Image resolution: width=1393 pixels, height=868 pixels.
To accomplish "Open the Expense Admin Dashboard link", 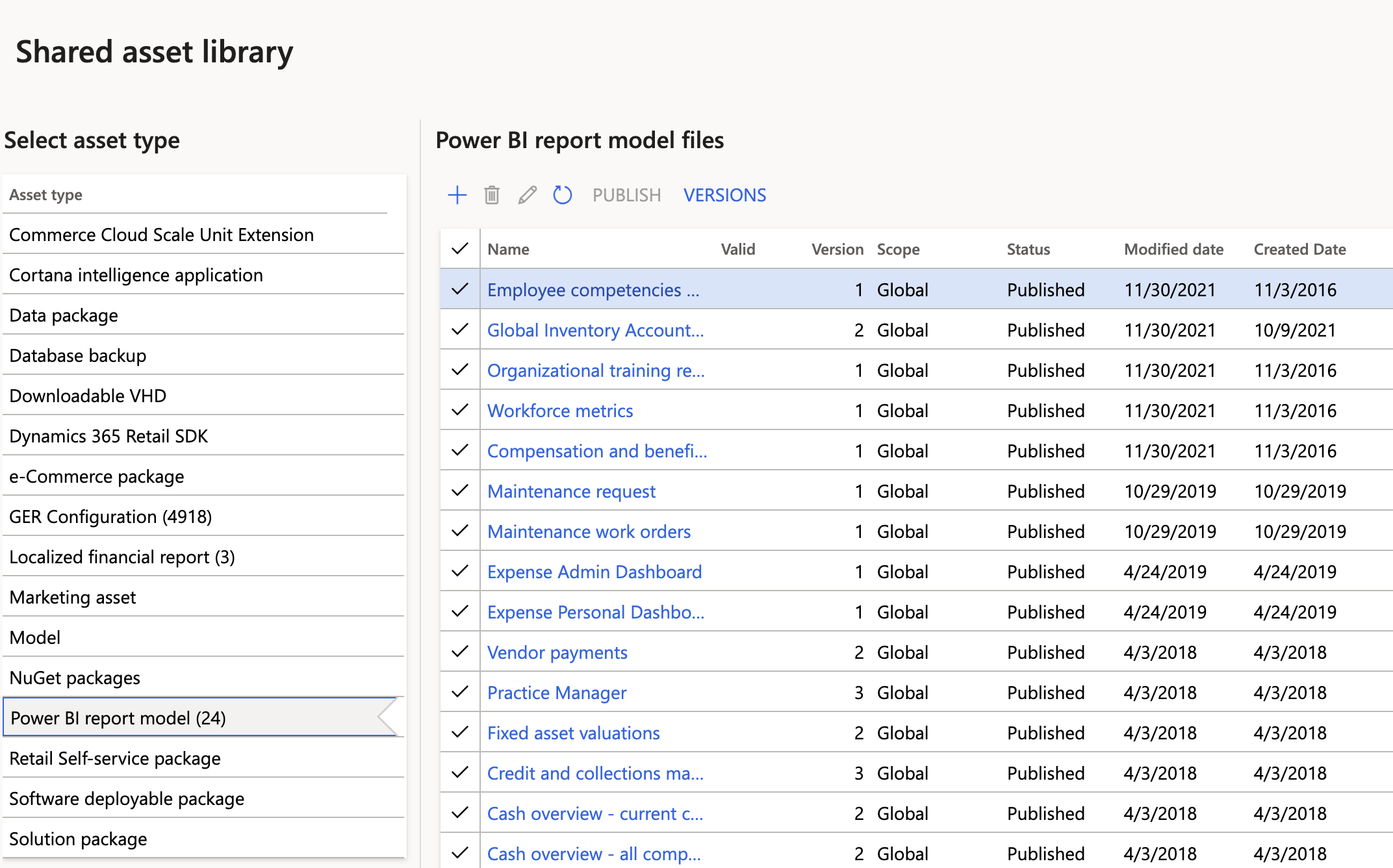I will pos(594,572).
